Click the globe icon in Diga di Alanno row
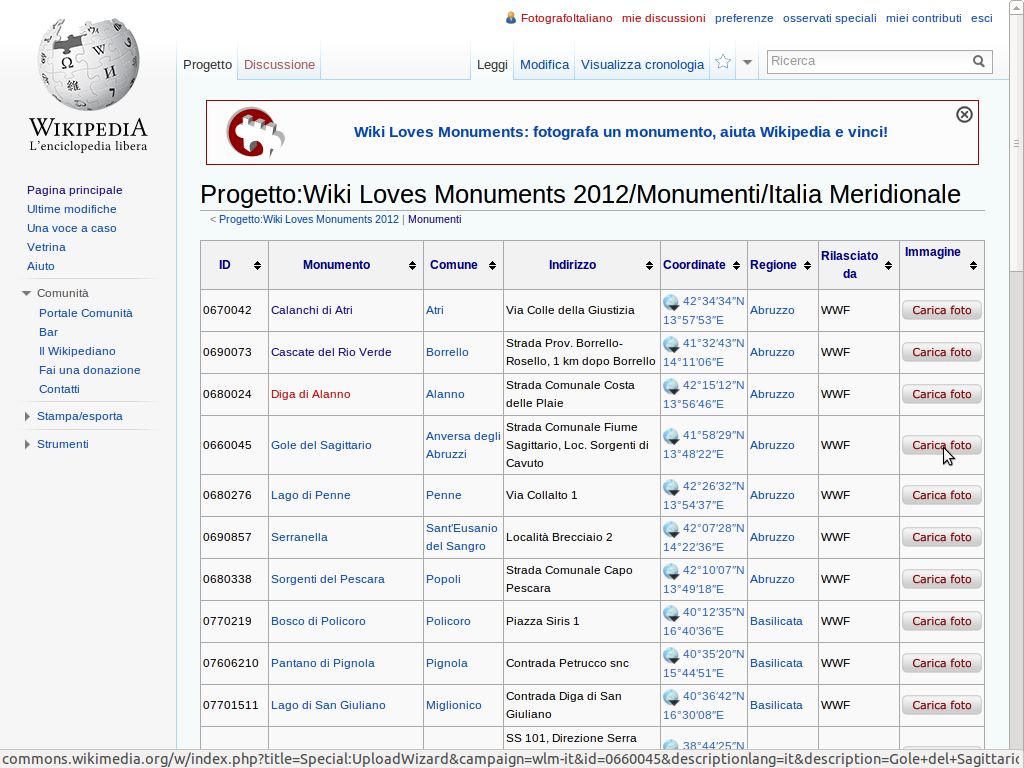The height and width of the screenshot is (768, 1024). (671, 386)
